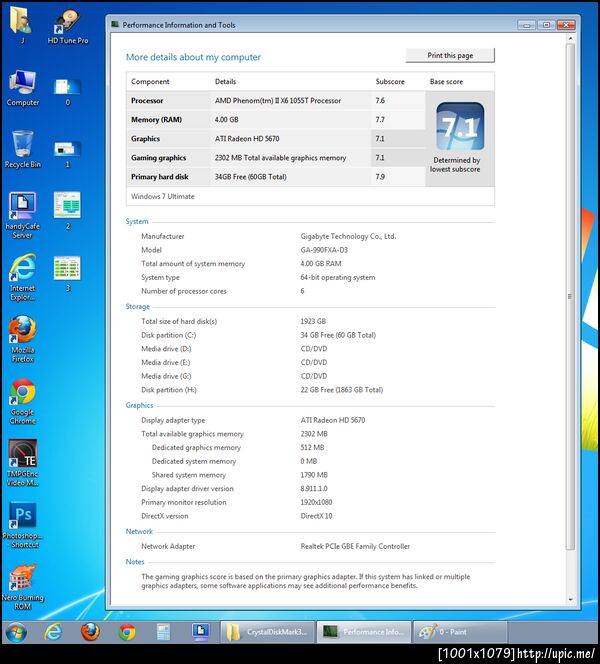Screen dimensions: 600x664
Task: Click model value 'GA-990FXA-D3'
Action: pos(324,250)
